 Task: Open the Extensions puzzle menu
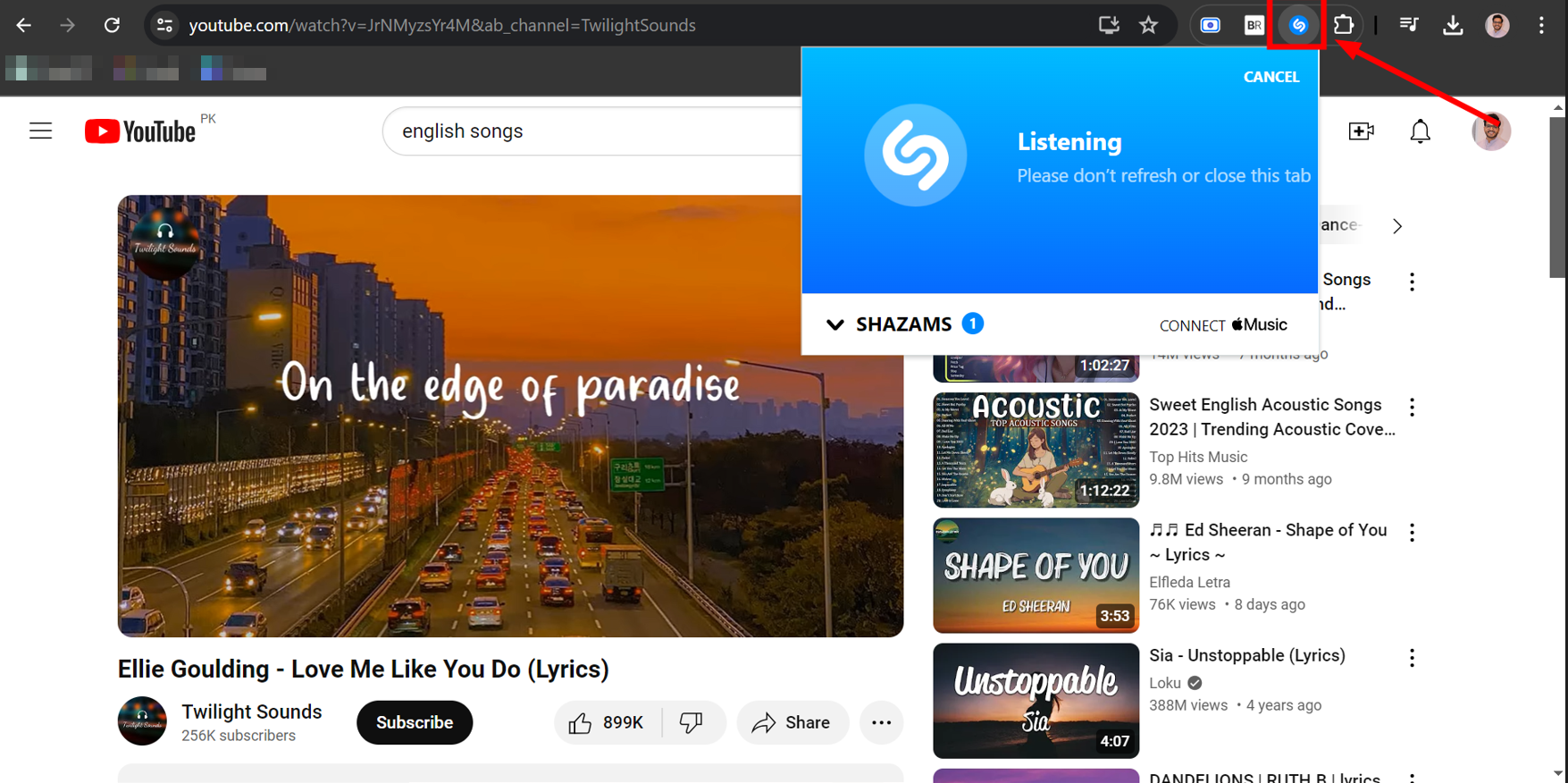(x=1343, y=25)
